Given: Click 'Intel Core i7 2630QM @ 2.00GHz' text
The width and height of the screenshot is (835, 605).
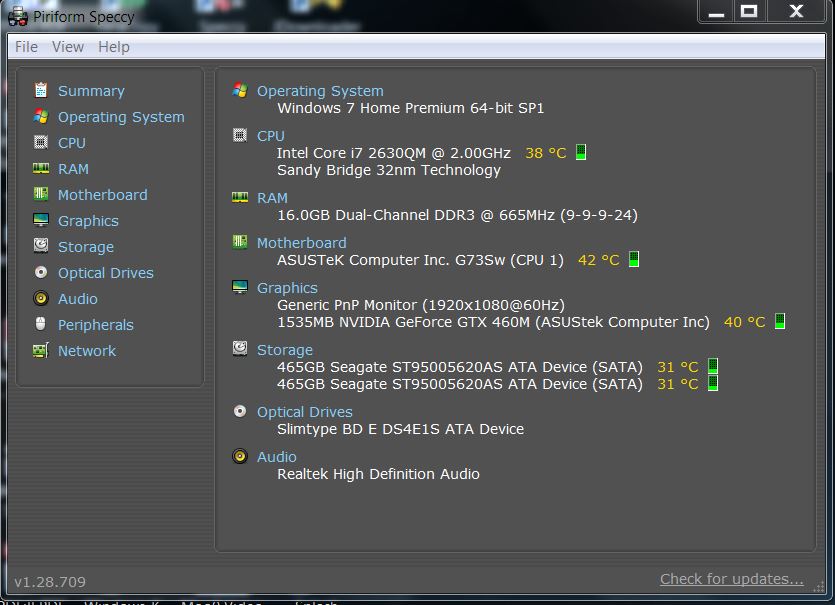Looking at the screenshot, I should [394, 153].
